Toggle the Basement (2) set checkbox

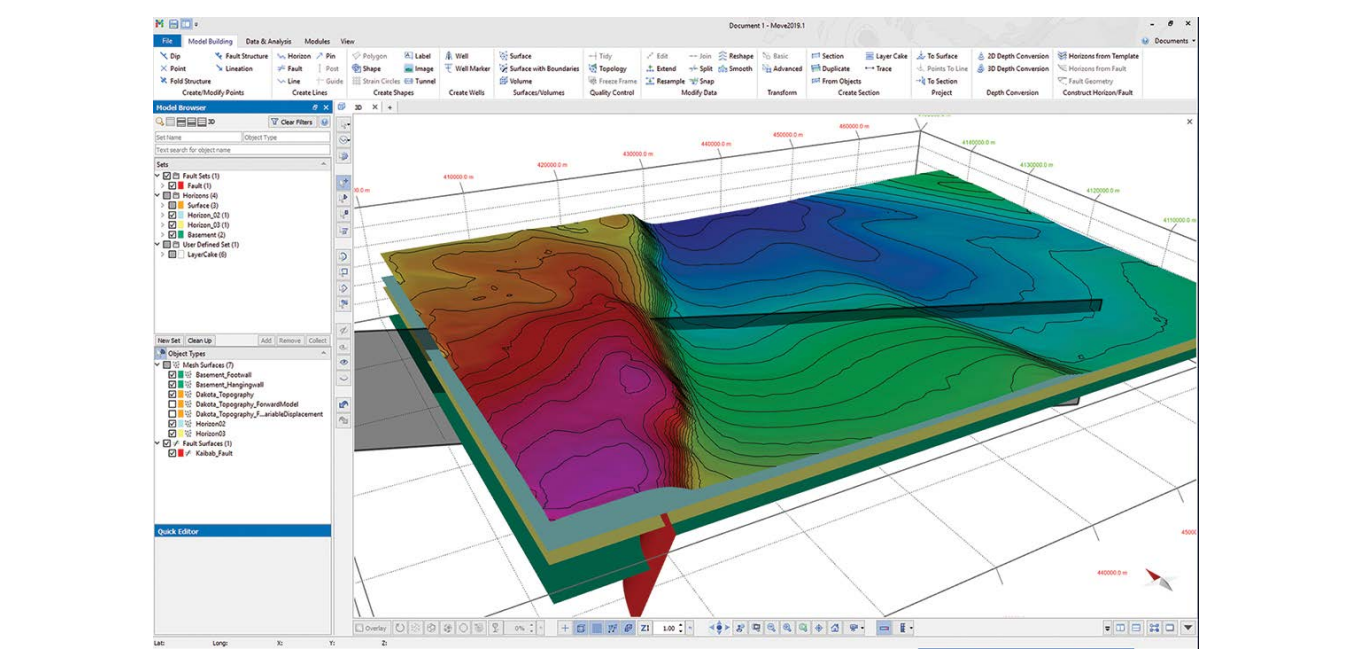pyautogui.click(x=172, y=235)
